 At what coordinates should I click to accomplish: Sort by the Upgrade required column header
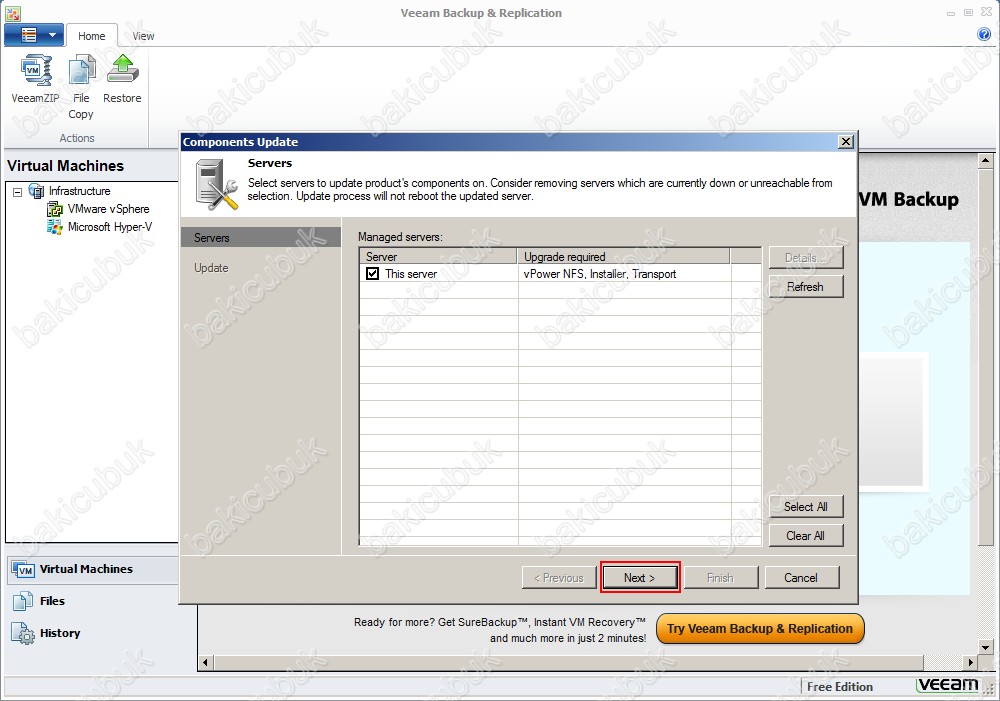(623, 256)
